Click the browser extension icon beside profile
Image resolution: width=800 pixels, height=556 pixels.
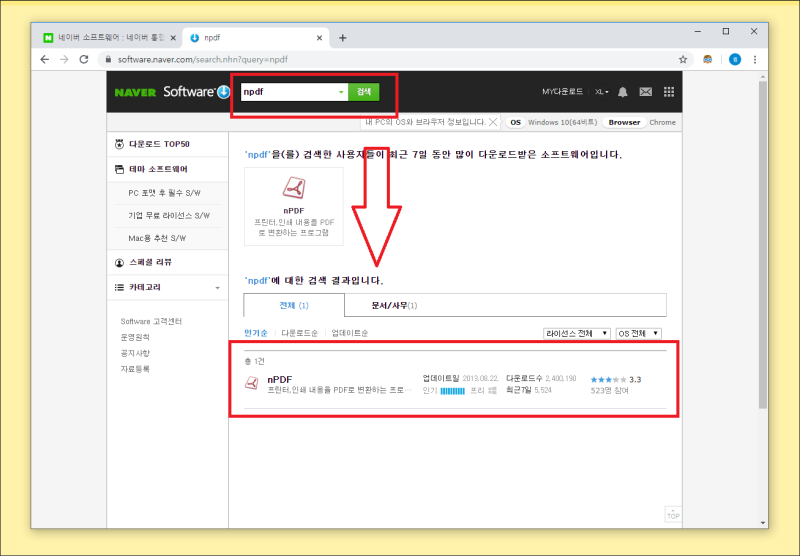(x=707, y=60)
